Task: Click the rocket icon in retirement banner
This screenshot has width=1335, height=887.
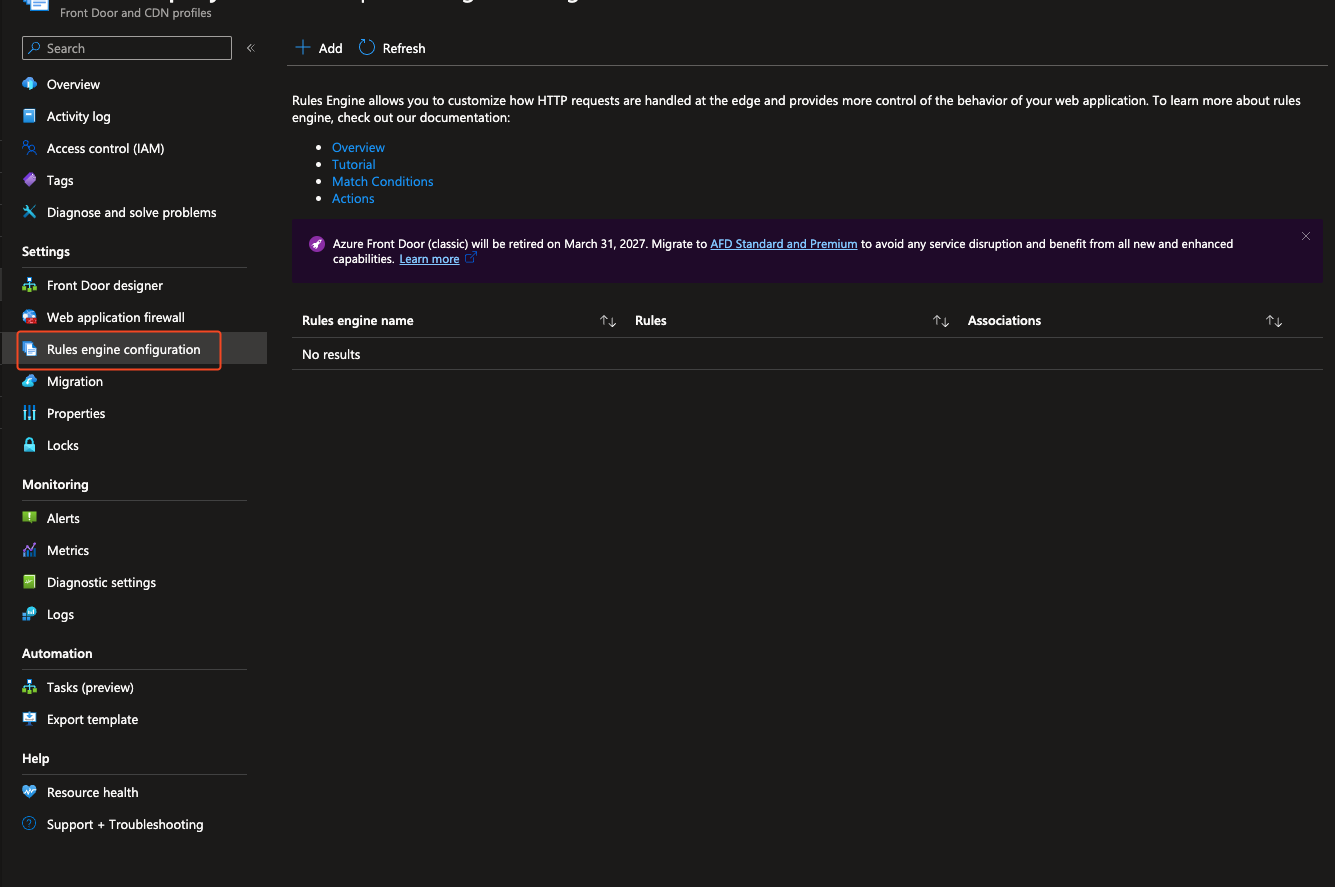Action: (316, 243)
